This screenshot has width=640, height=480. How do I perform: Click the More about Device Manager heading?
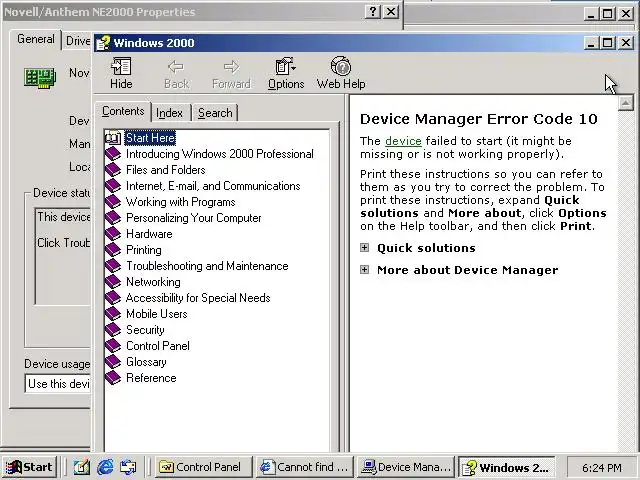pyautogui.click(x=467, y=270)
